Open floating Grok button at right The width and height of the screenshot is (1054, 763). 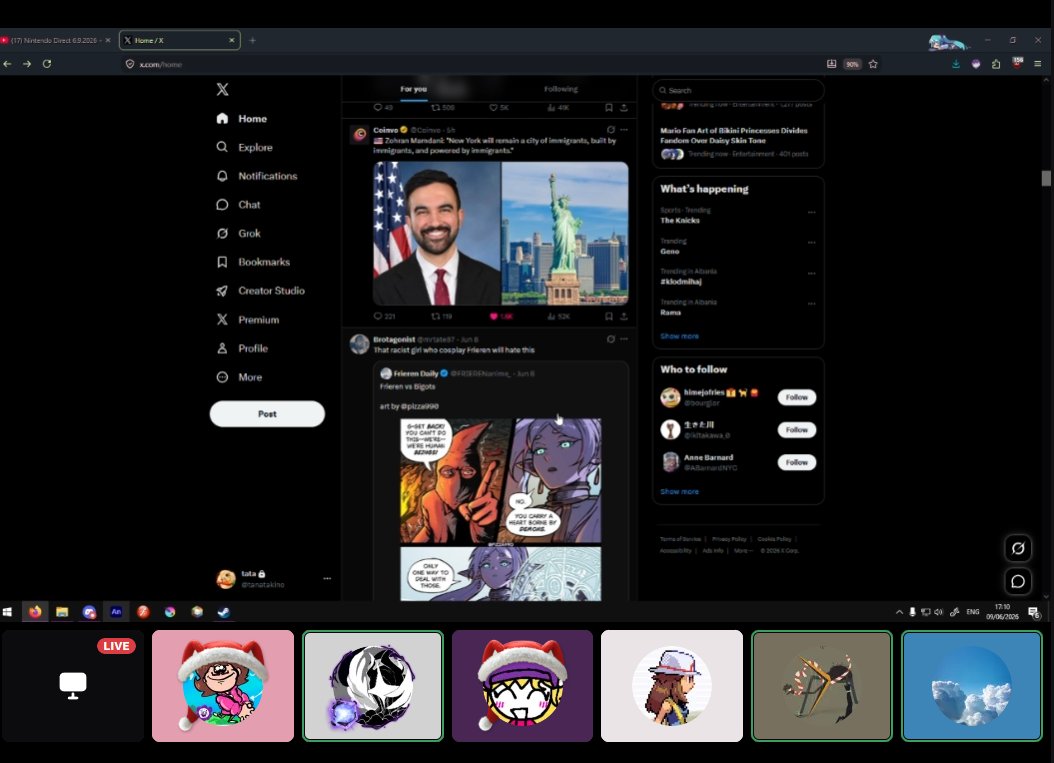(1018, 549)
